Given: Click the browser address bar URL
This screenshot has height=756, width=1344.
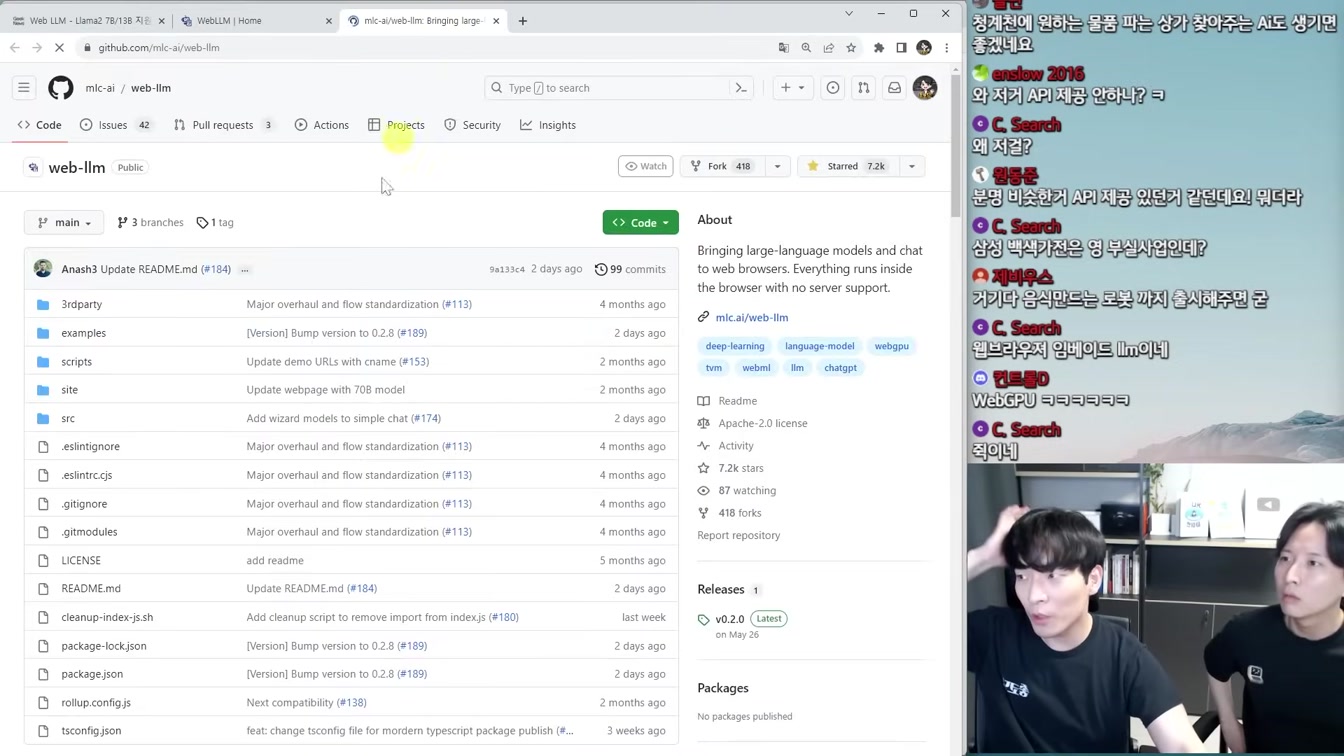Looking at the screenshot, I should tap(159, 47).
